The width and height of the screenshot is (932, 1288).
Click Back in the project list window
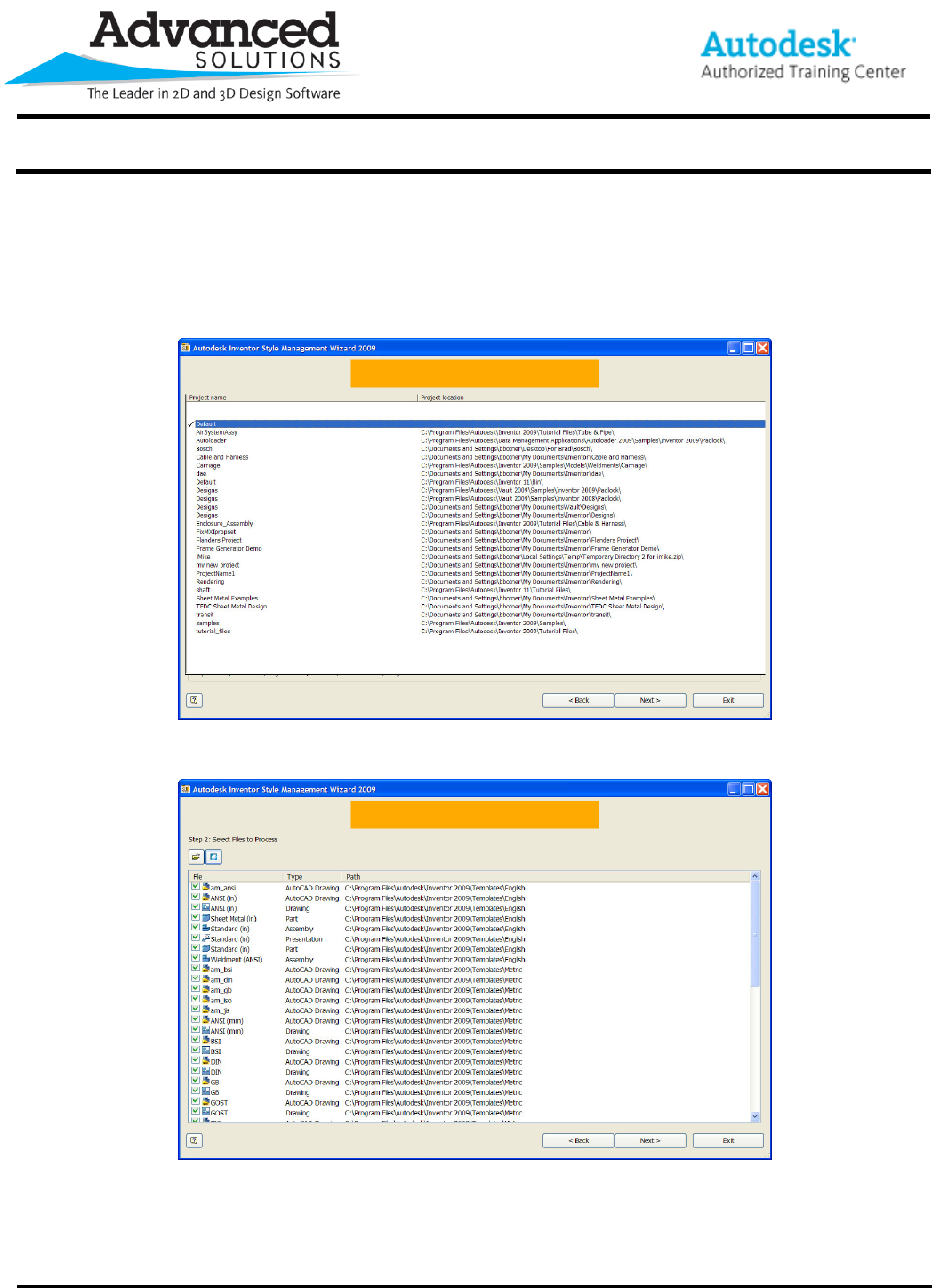pos(578,700)
